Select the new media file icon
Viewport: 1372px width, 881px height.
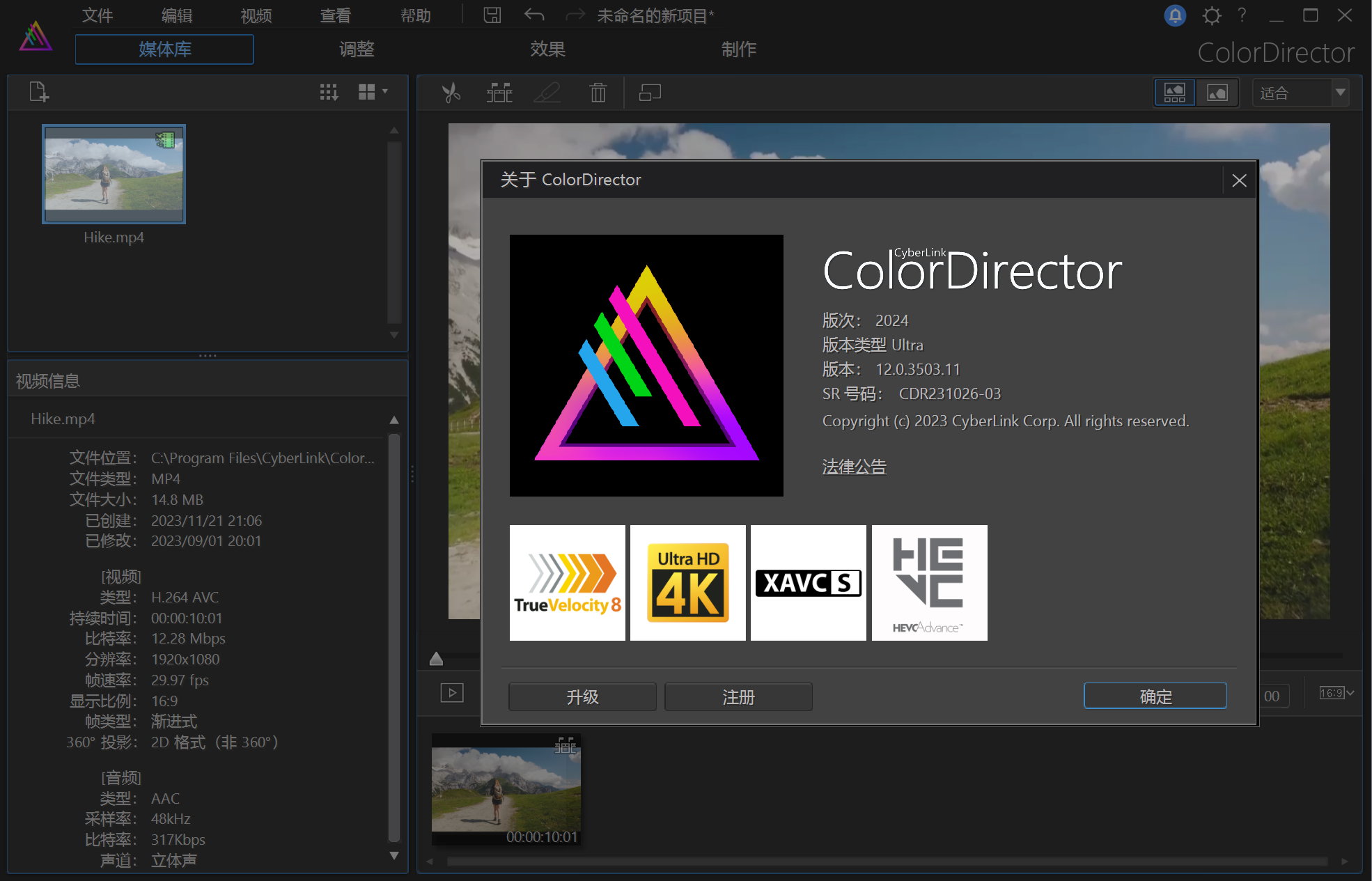(x=40, y=92)
